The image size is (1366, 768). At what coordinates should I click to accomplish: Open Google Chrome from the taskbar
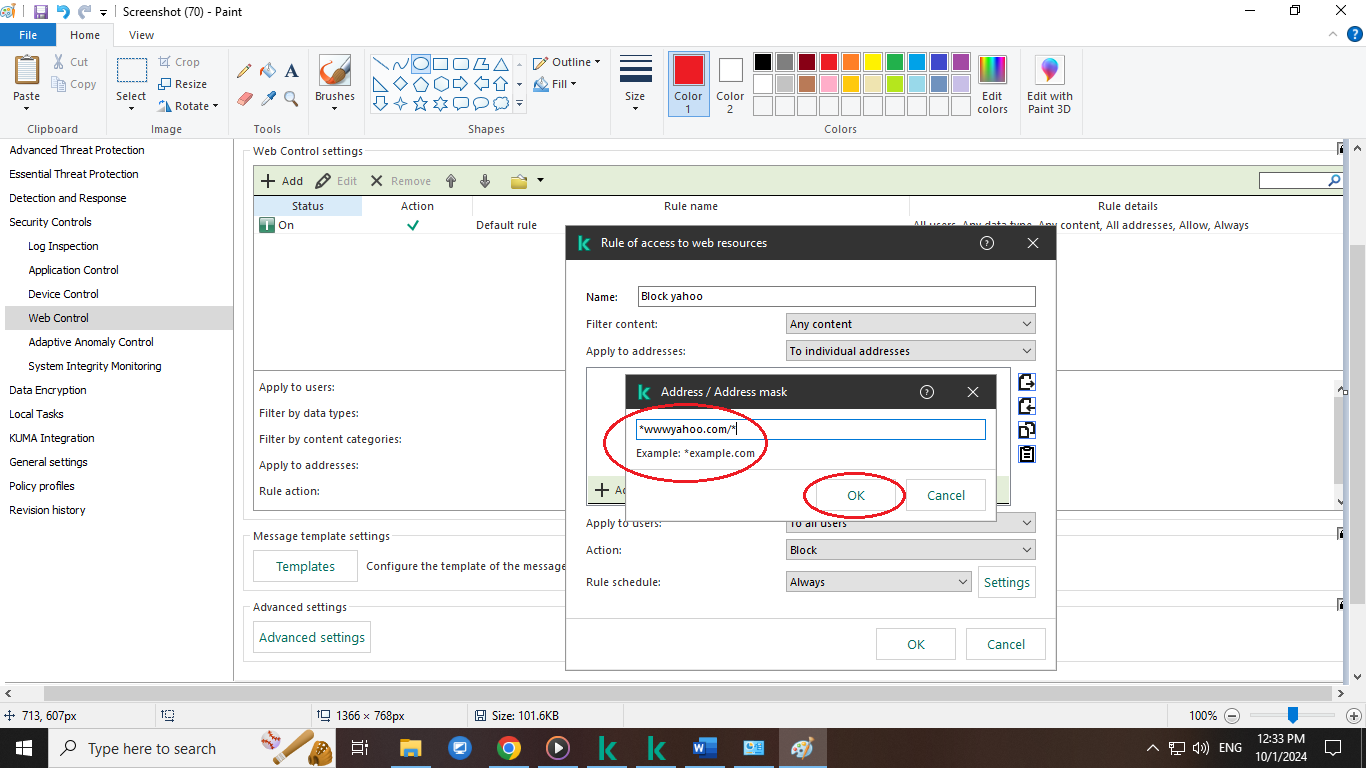[x=509, y=748]
